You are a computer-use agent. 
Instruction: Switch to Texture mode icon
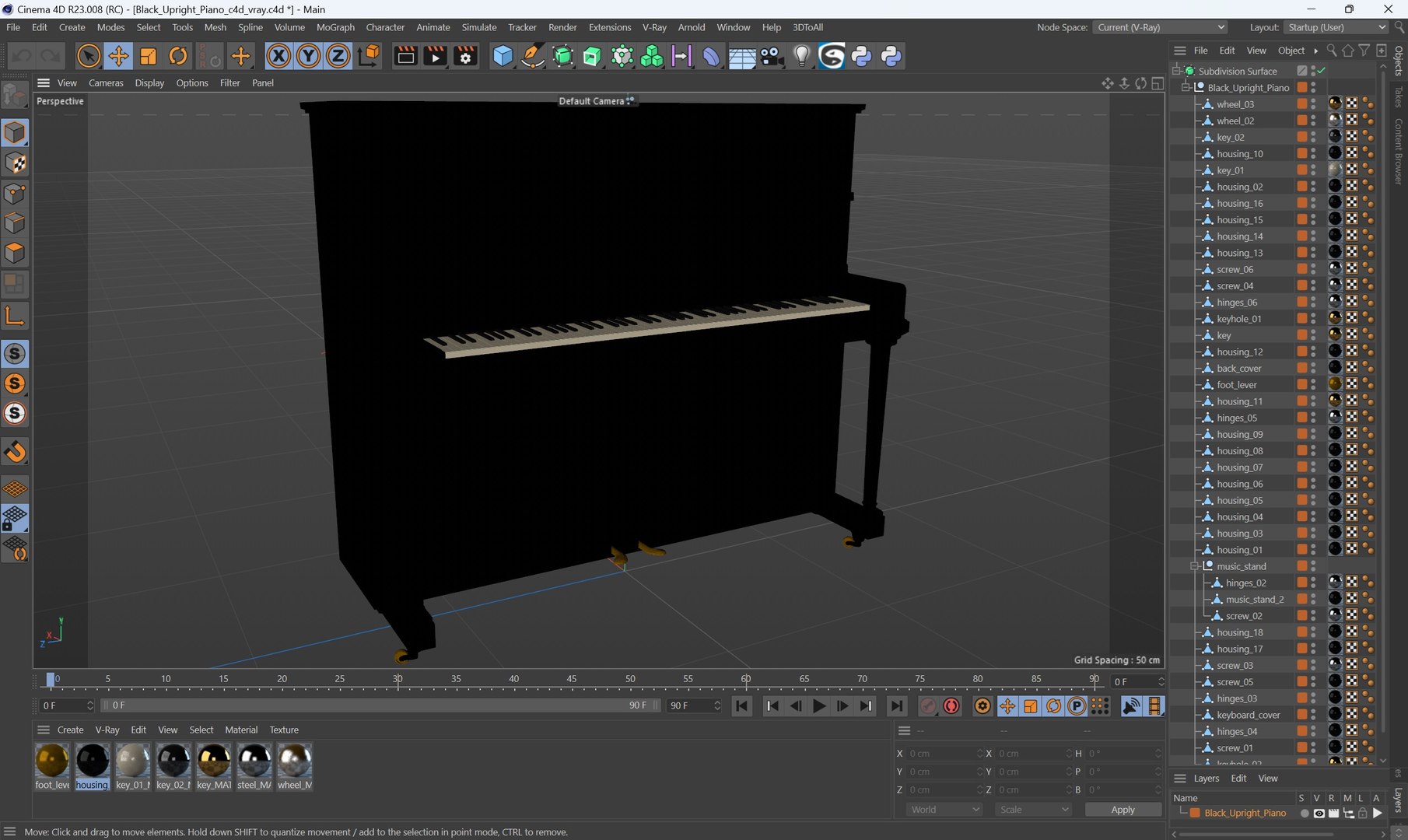point(15,163)
